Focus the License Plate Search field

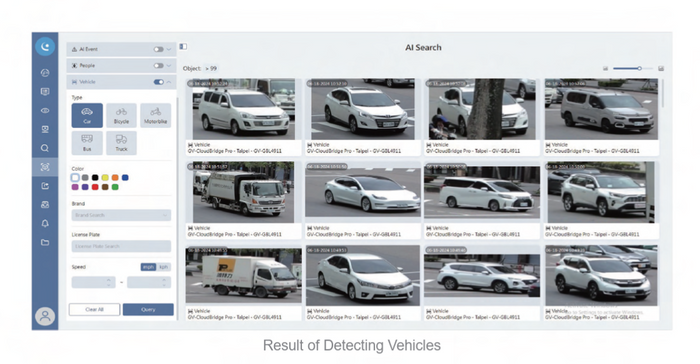(x=121, y=246)
